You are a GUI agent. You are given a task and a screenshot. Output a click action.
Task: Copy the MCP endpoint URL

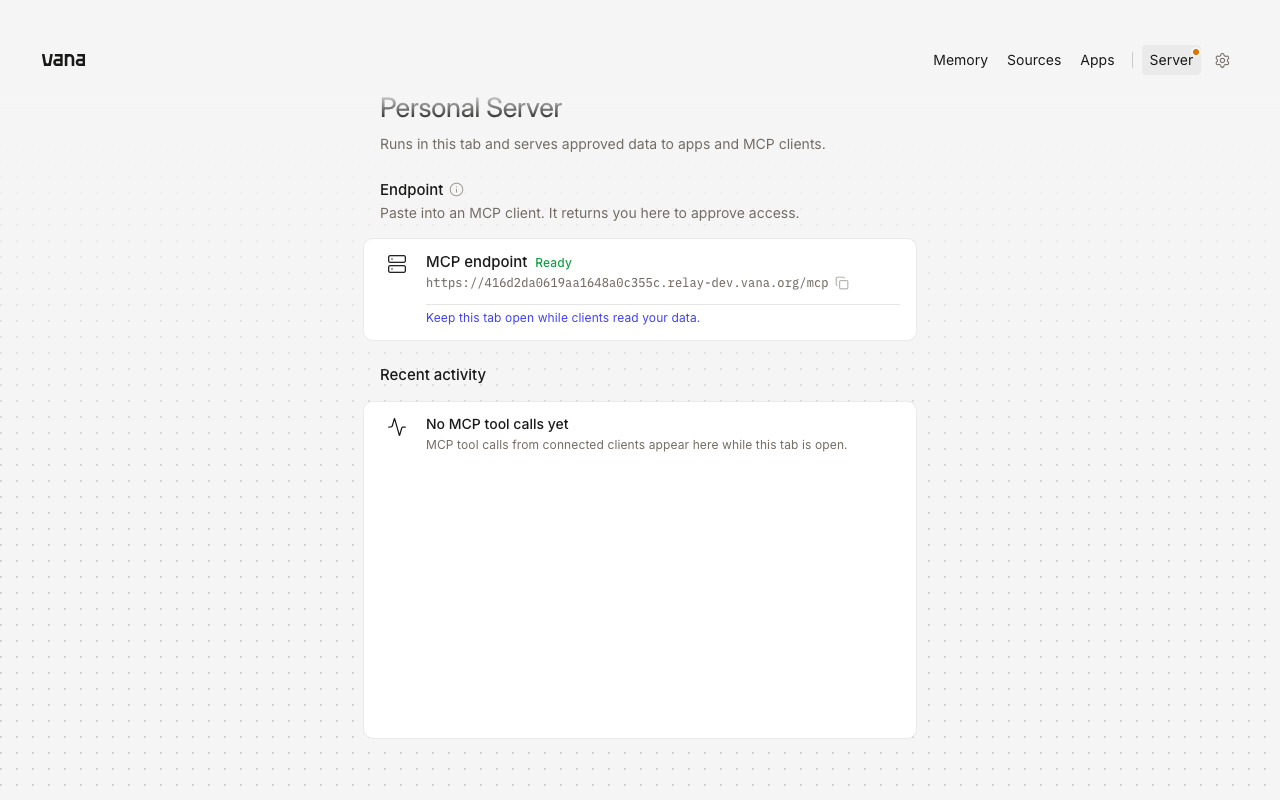[x=842, y=283]
